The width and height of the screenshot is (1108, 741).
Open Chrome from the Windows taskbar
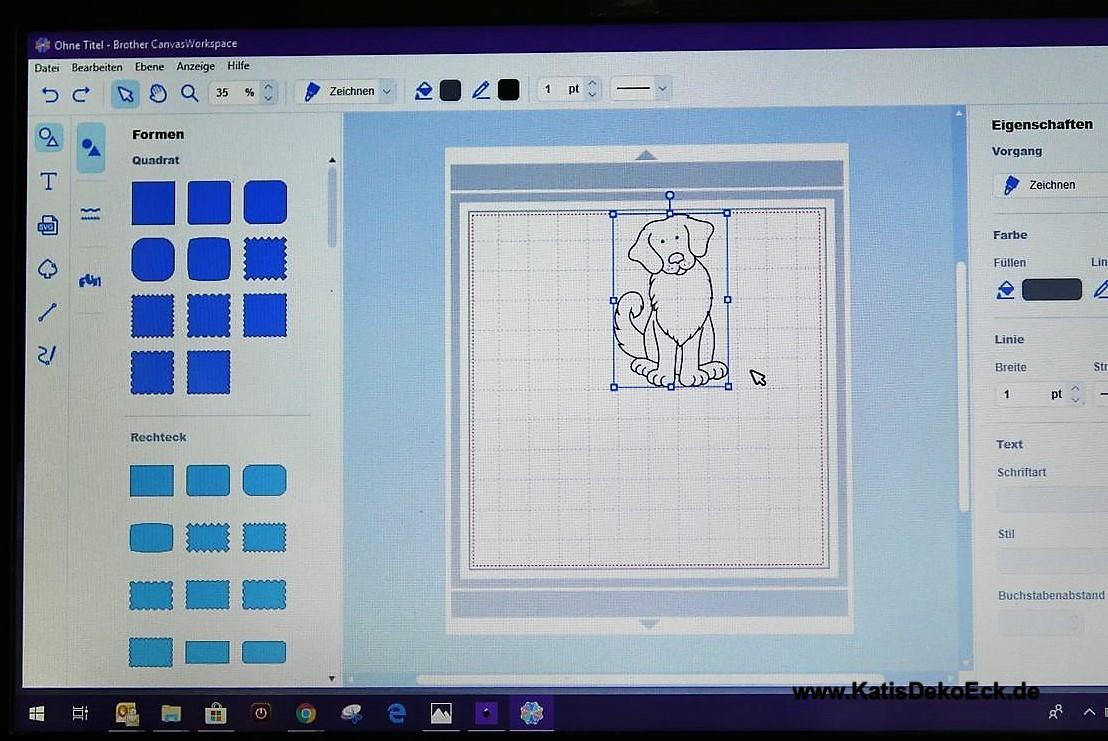tap(306, 713)
